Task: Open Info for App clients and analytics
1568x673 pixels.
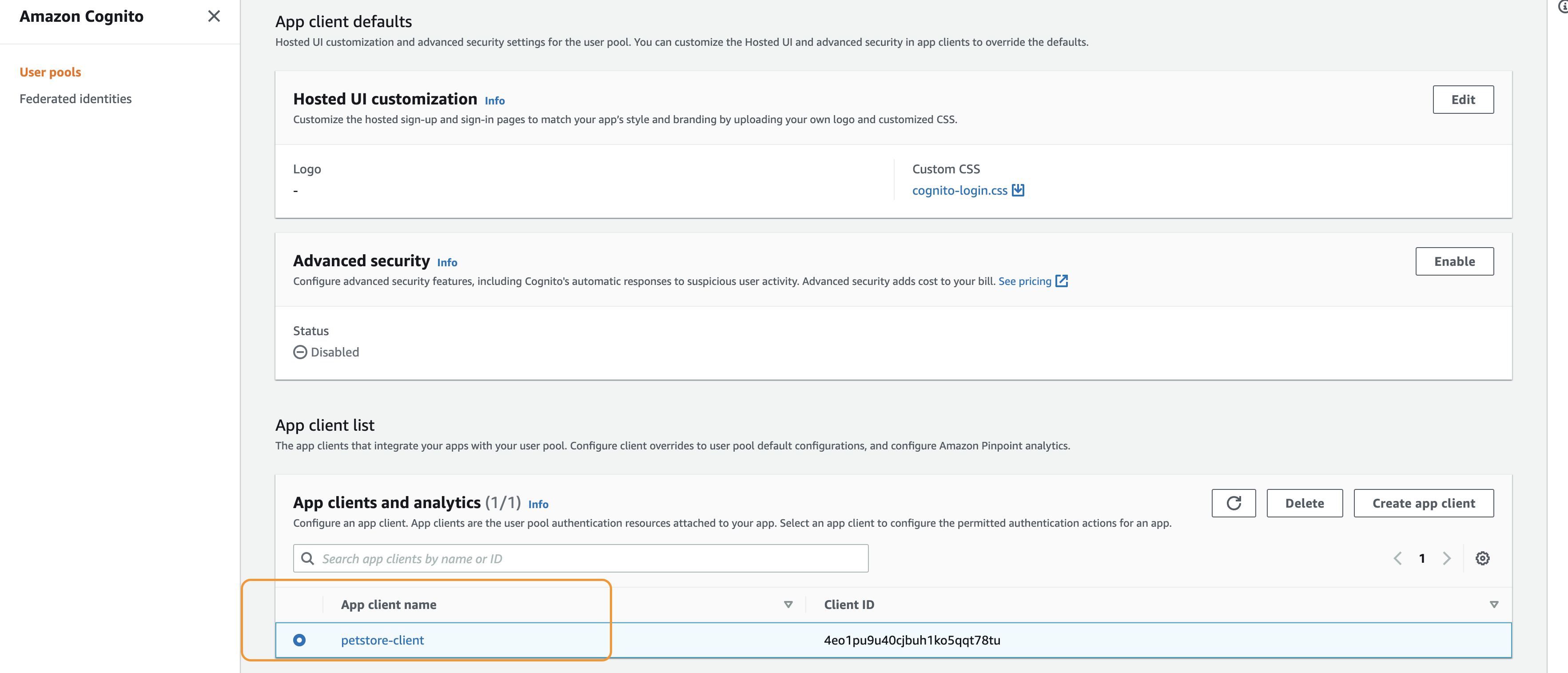Action: [x=538, y=504]
